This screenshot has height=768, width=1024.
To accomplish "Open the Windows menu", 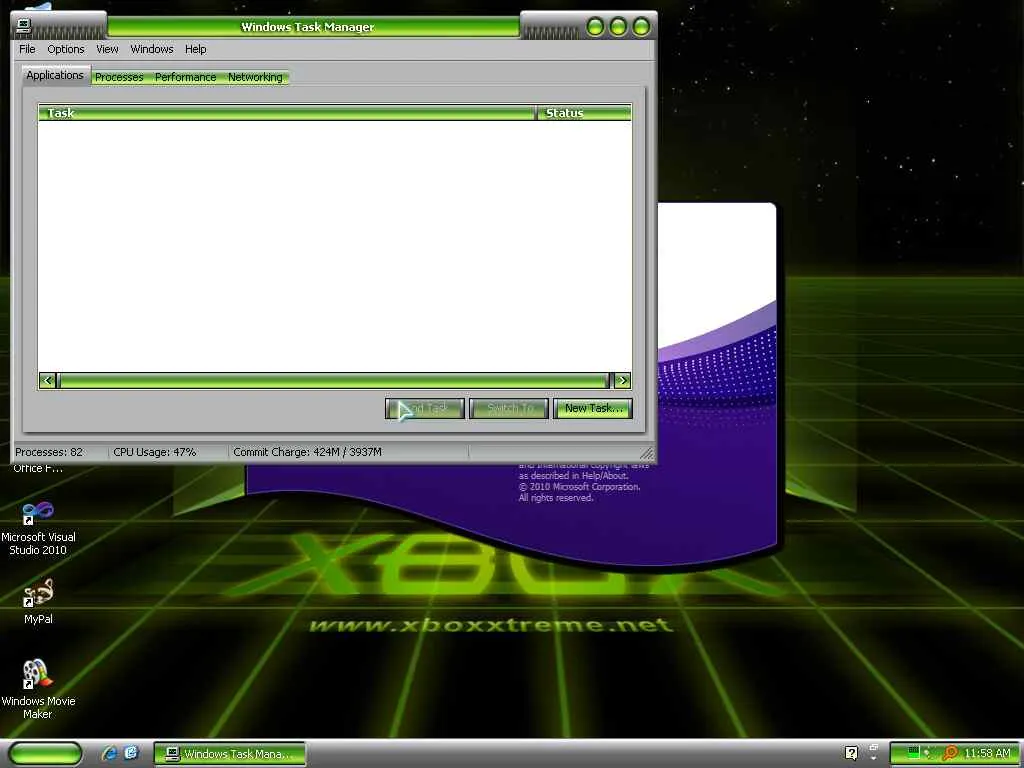I will point(152,49).
